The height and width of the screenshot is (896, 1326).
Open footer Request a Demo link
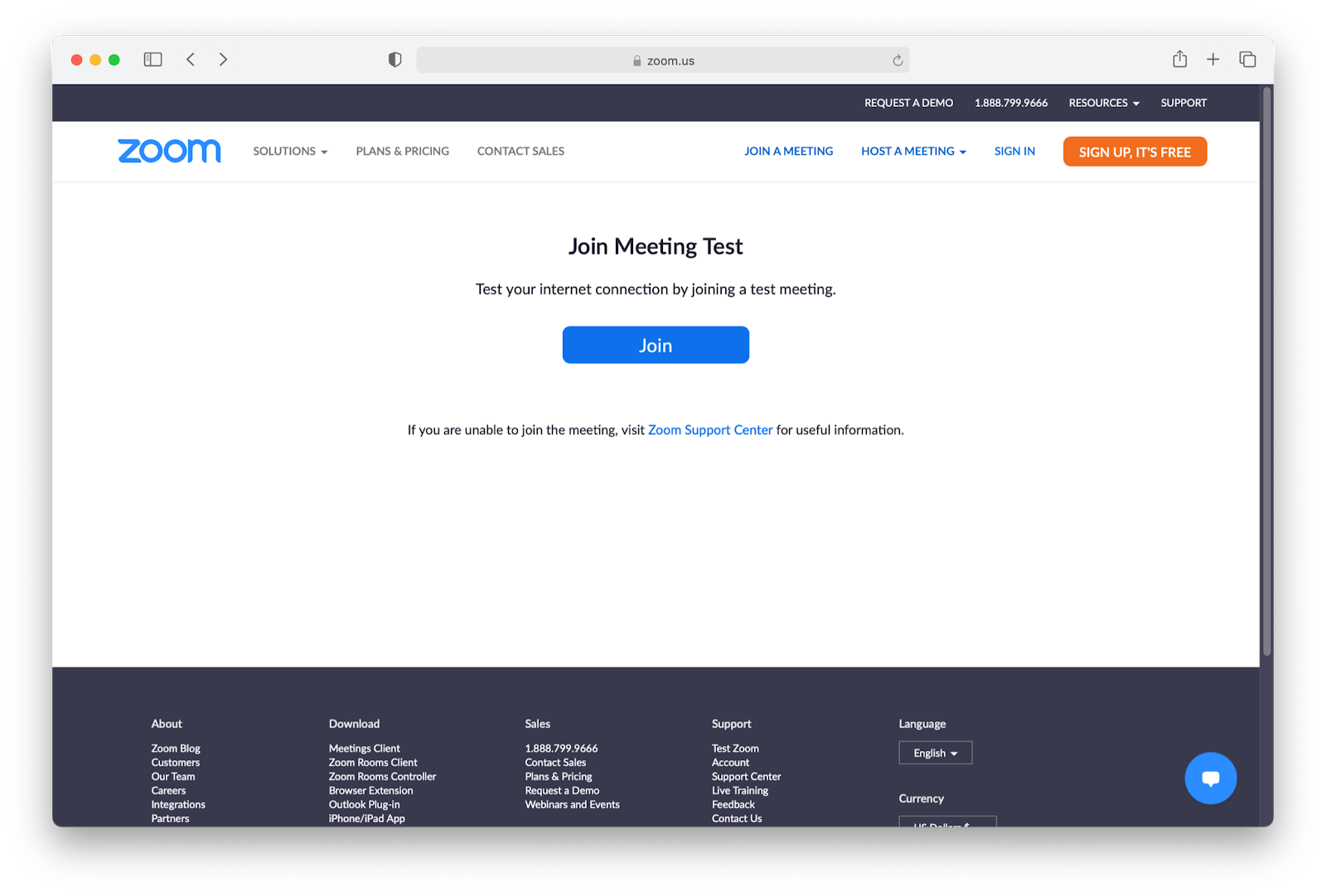[562, 791]
